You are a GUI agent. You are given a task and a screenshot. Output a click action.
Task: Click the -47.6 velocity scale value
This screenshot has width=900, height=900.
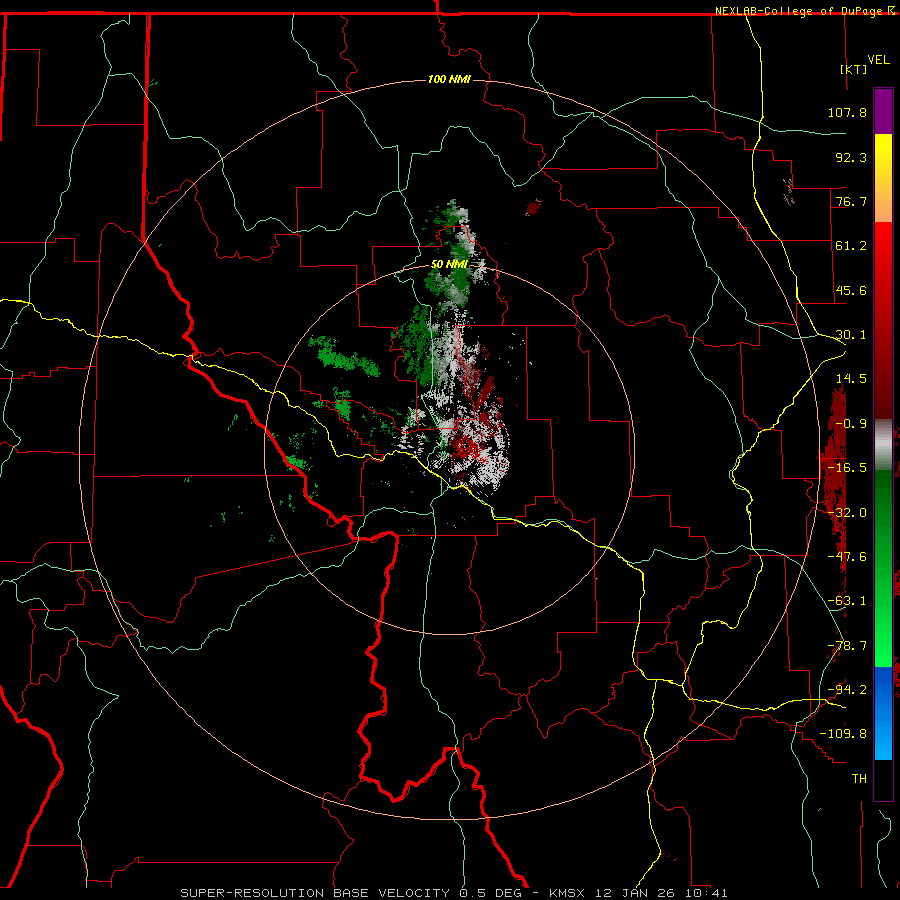pyautogui.click(x=847, y=557)
